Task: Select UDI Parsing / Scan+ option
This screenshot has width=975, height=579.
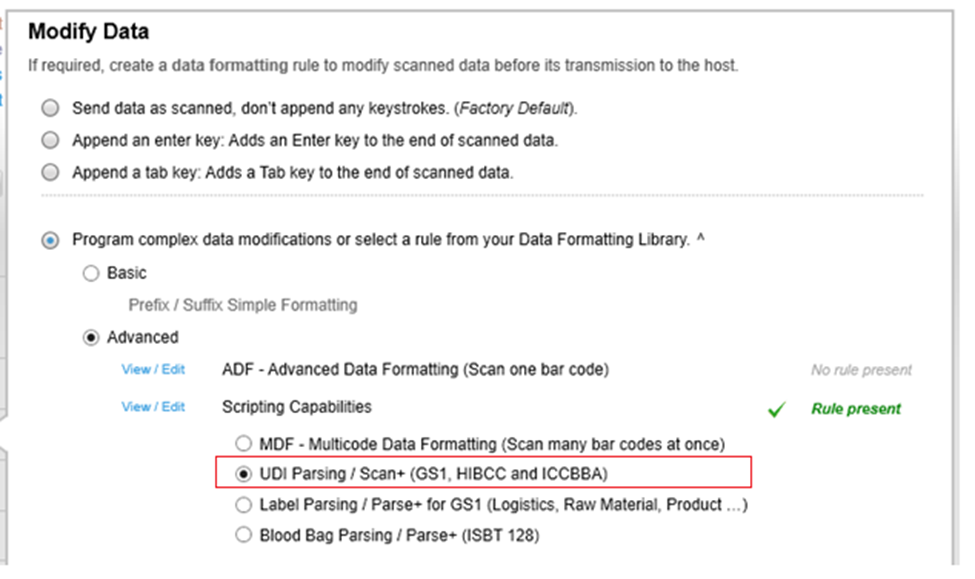Action: [x=242, y=472]
